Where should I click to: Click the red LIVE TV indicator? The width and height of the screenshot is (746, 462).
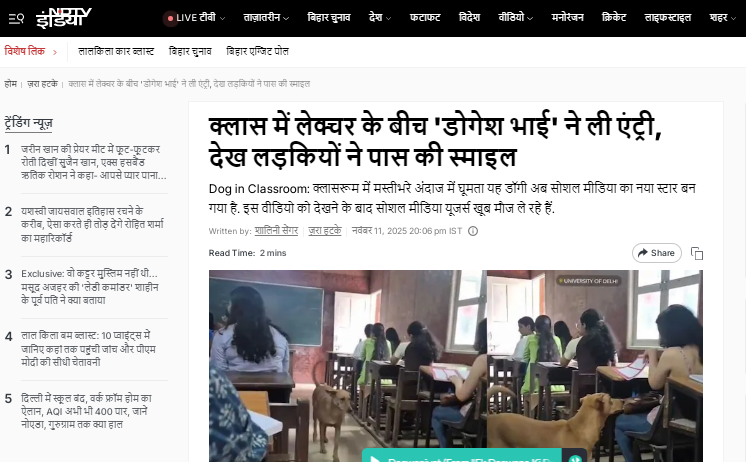tap(169, 18)
